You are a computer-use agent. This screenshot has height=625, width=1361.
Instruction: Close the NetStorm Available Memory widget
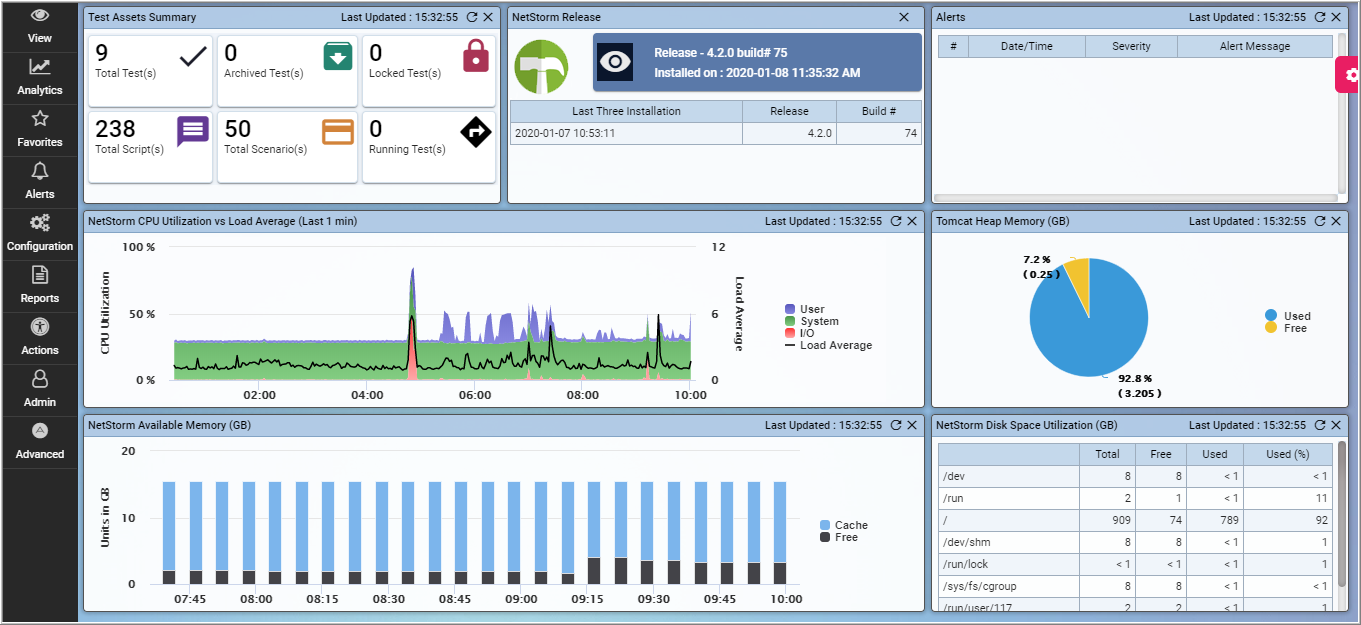pyautogui.click(x=912, y=425)
